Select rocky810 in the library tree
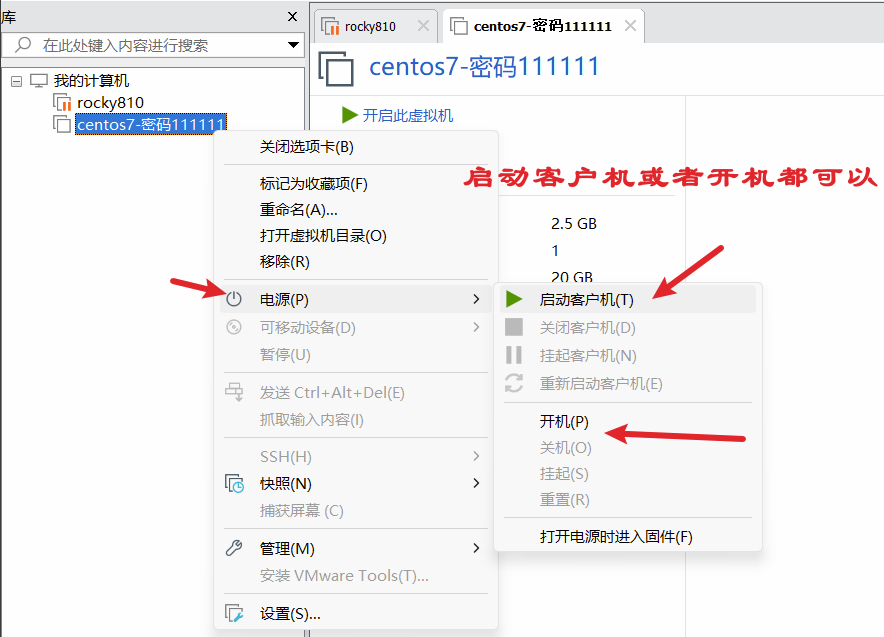884x637 pixels. [110, 103]
